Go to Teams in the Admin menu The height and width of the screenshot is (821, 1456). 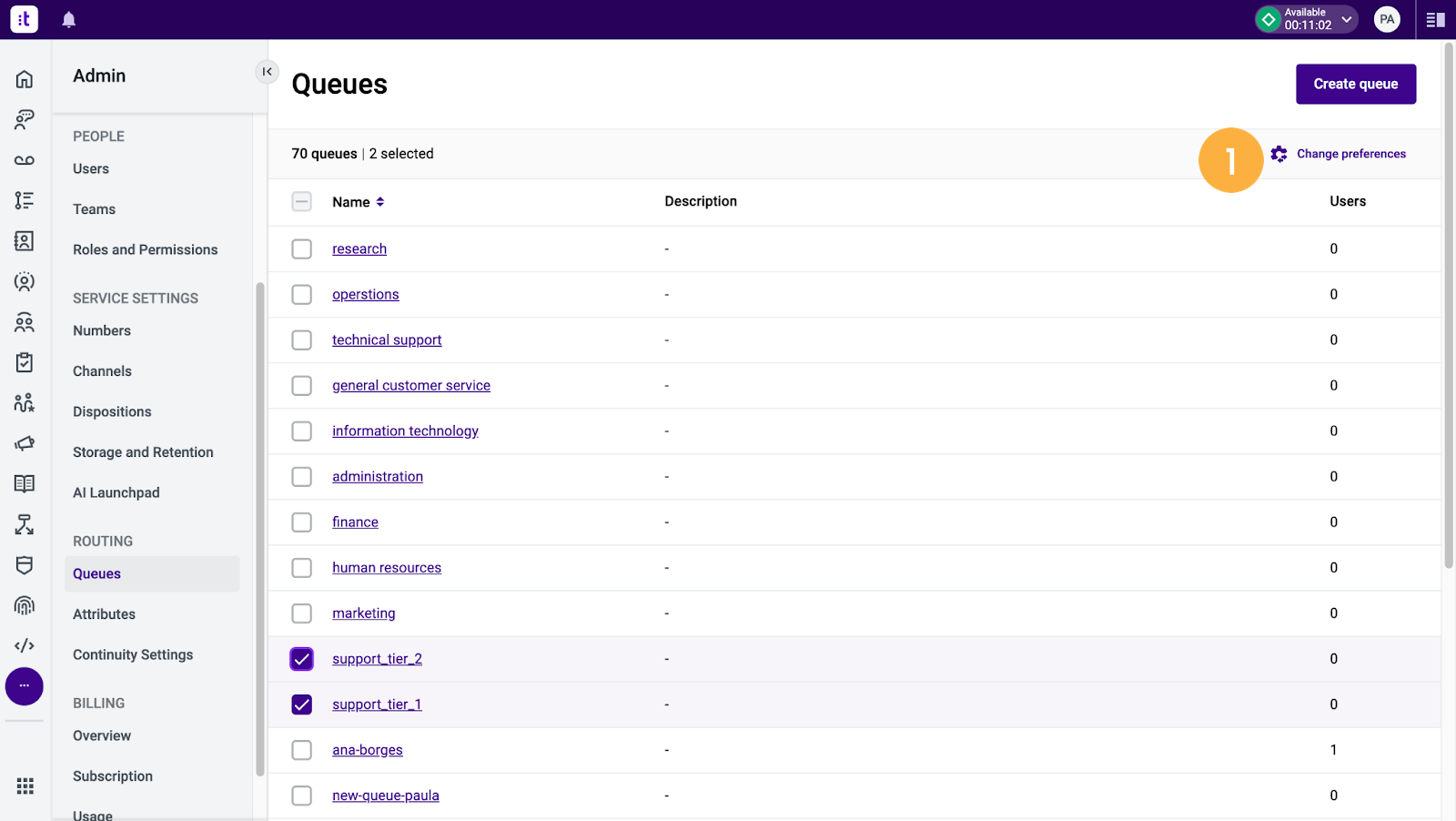95,209
